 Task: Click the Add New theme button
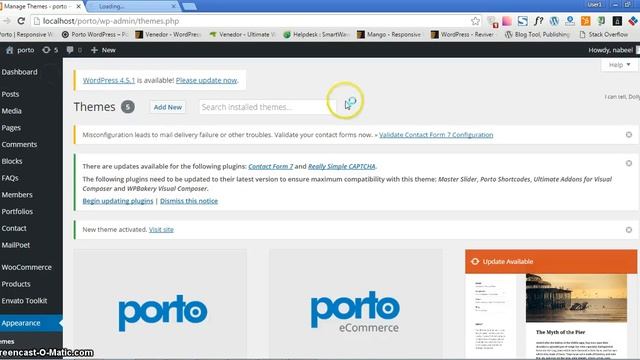pos(167,107)
